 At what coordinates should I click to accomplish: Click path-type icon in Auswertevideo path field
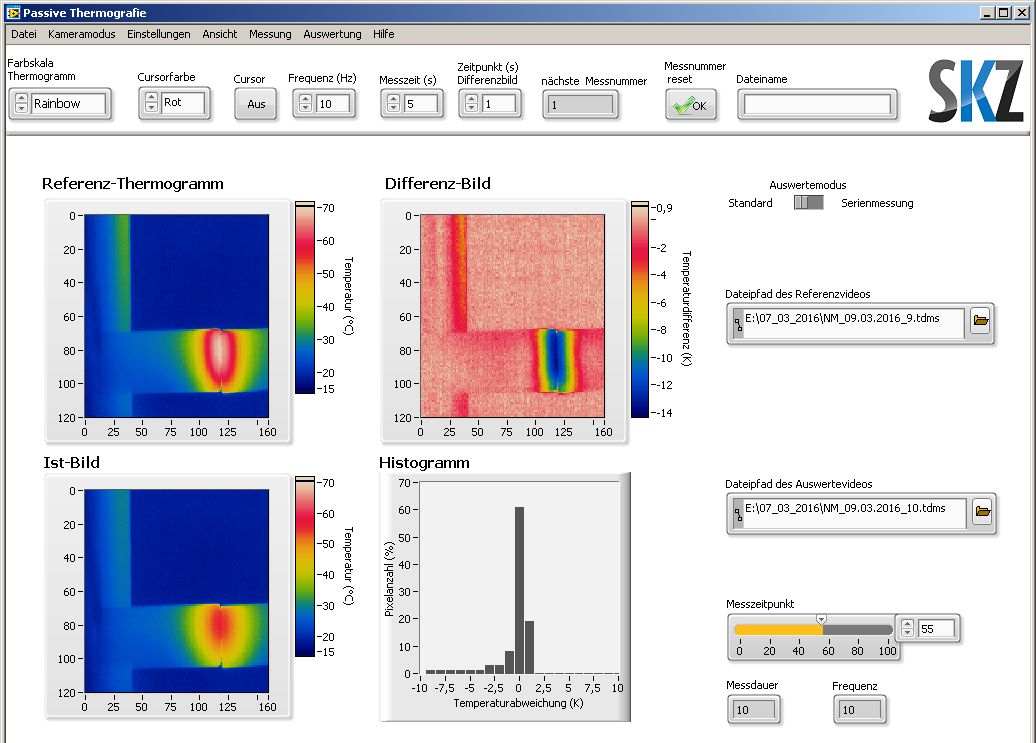[738, 513]
